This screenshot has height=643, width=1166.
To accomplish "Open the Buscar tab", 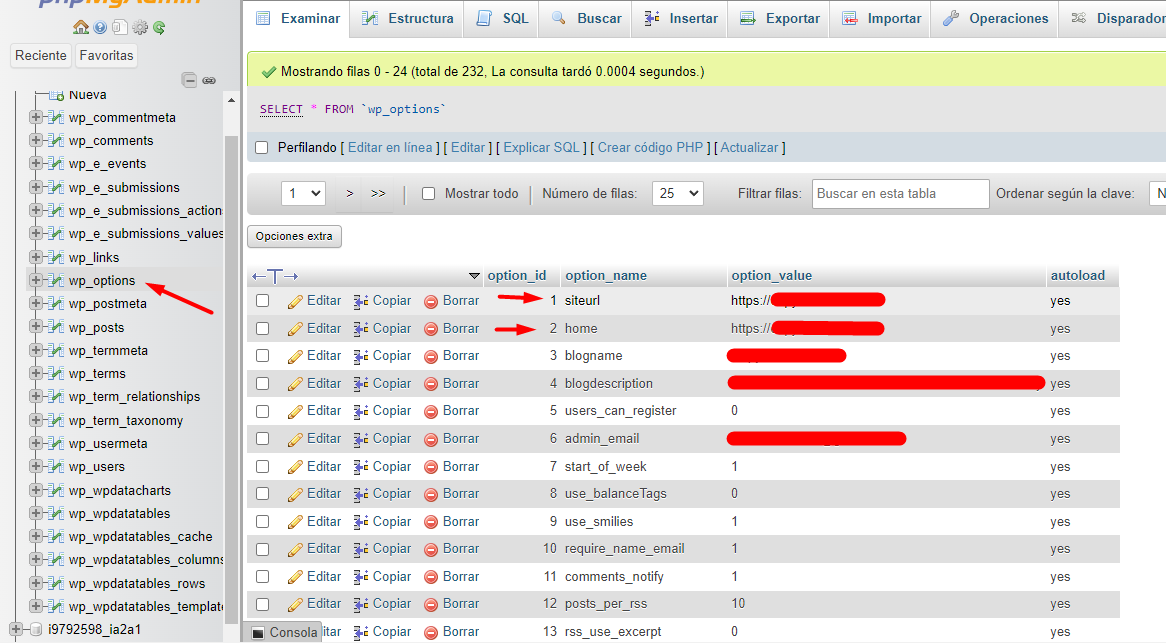I will (x=586, y=19).
